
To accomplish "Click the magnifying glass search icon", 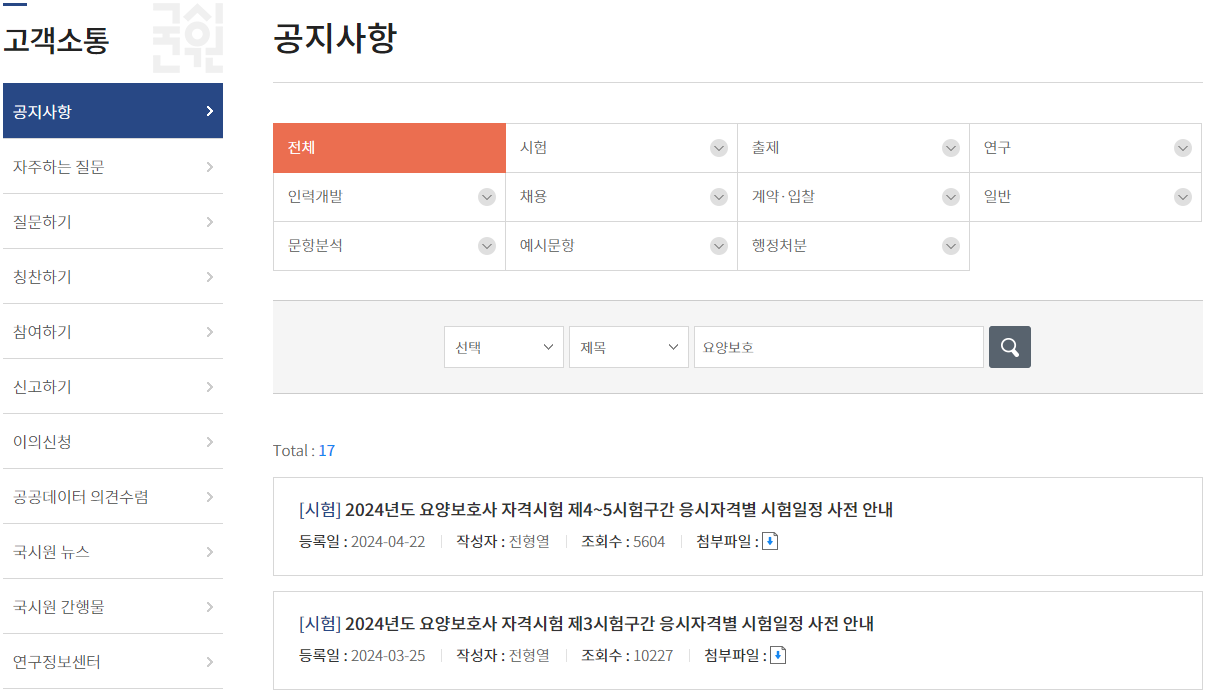I will [1009, 346].
